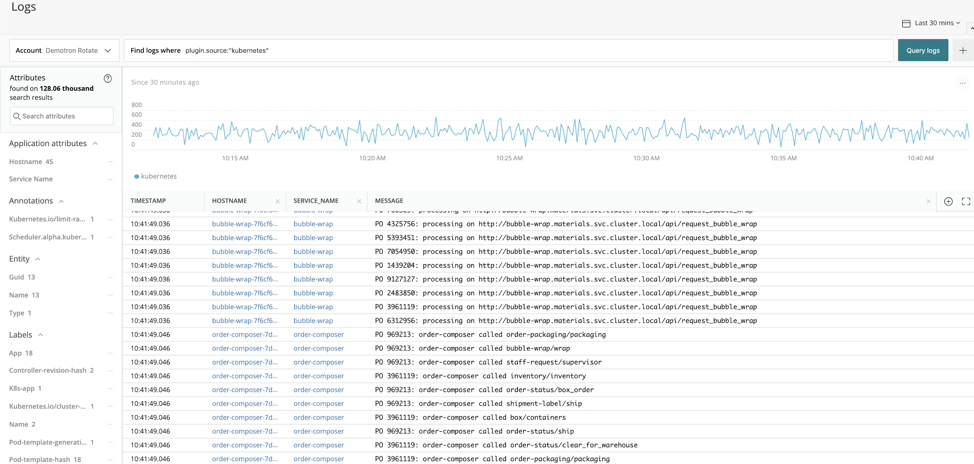The height and width of the screenshot is (464, 974).
Task: Select the Hostname 45 attribute
Action: (x=31, y=161)
